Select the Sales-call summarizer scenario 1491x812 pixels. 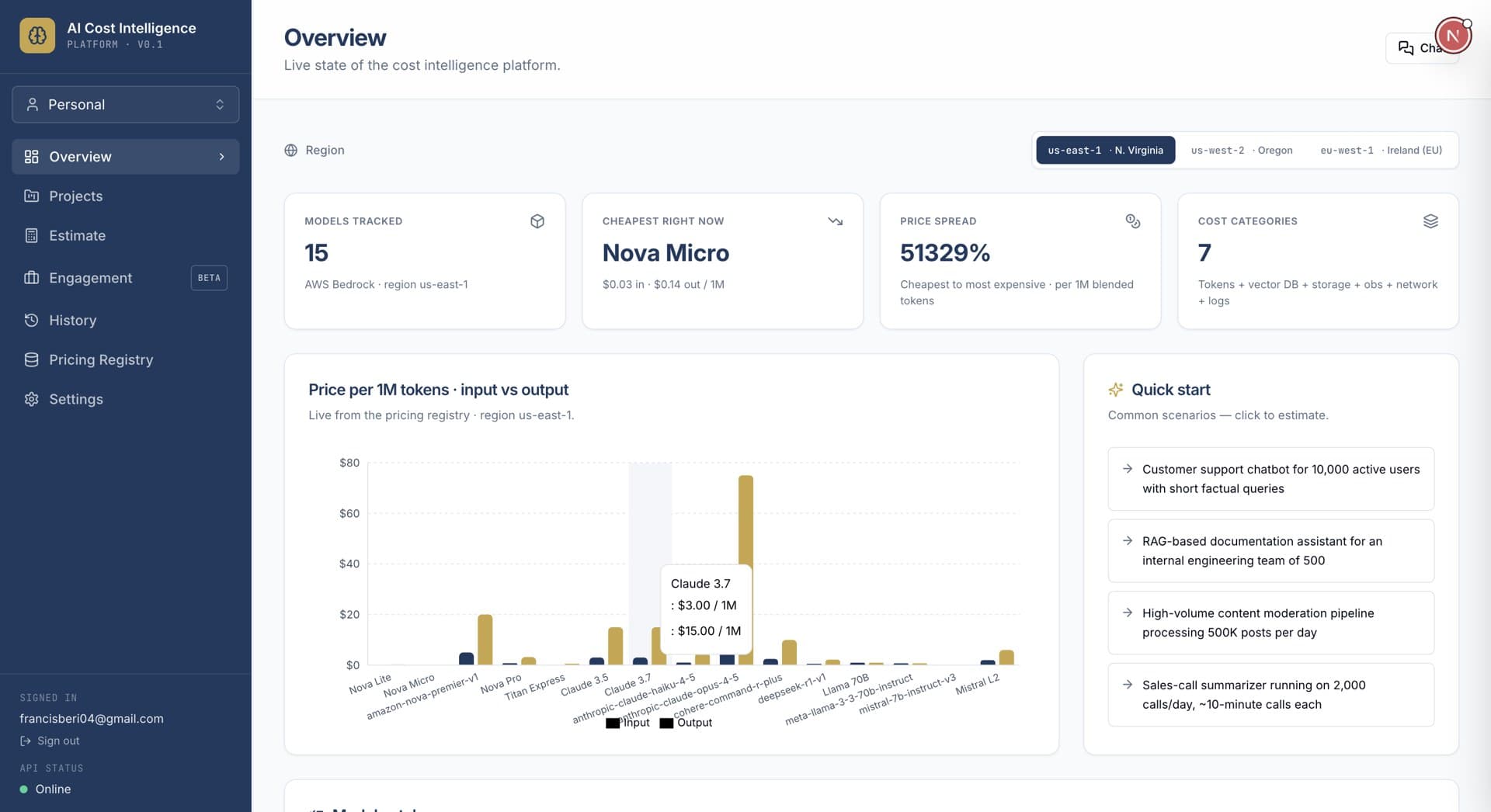coord(1270,695)
